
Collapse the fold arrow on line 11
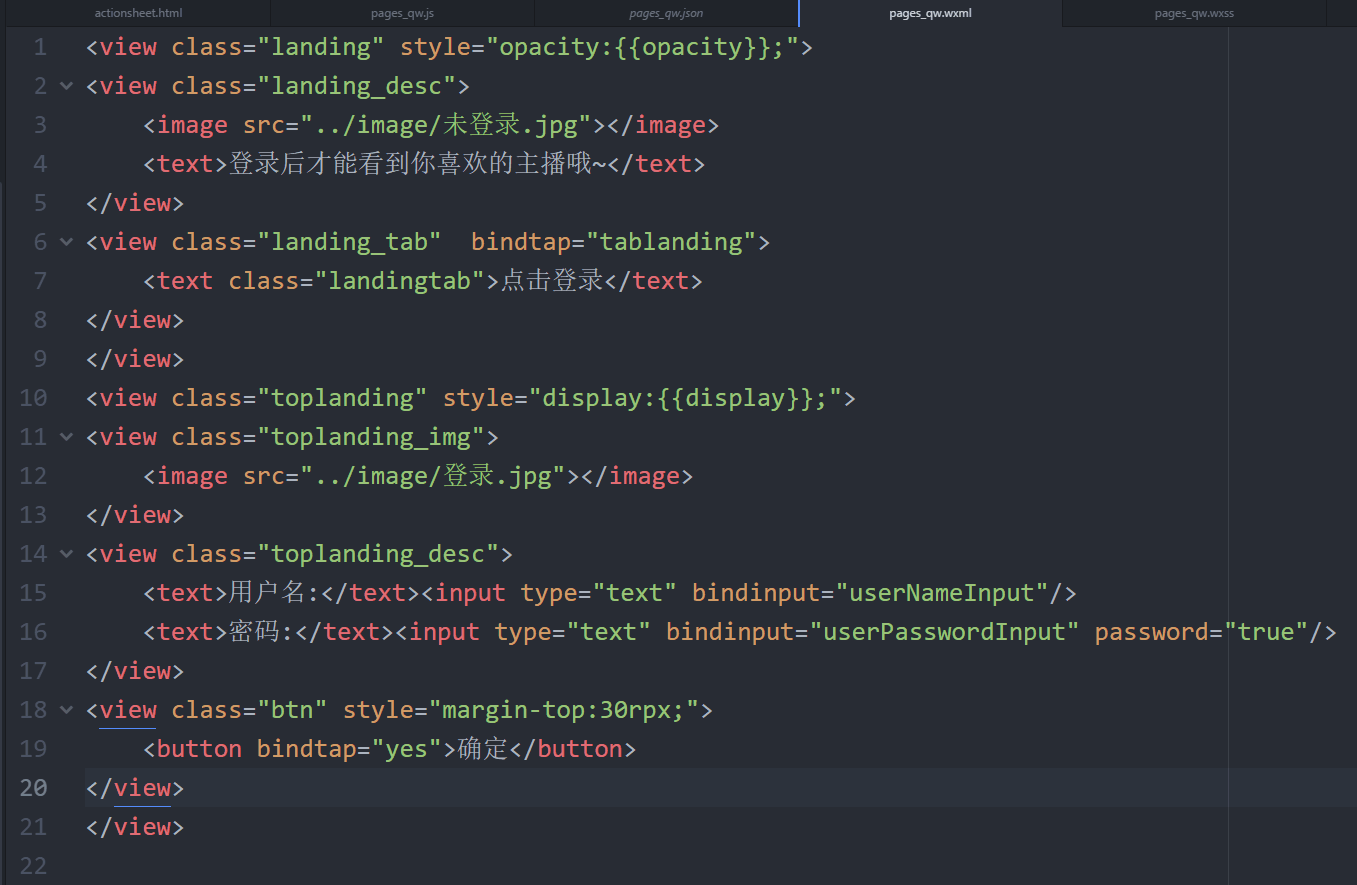(67, 437)
